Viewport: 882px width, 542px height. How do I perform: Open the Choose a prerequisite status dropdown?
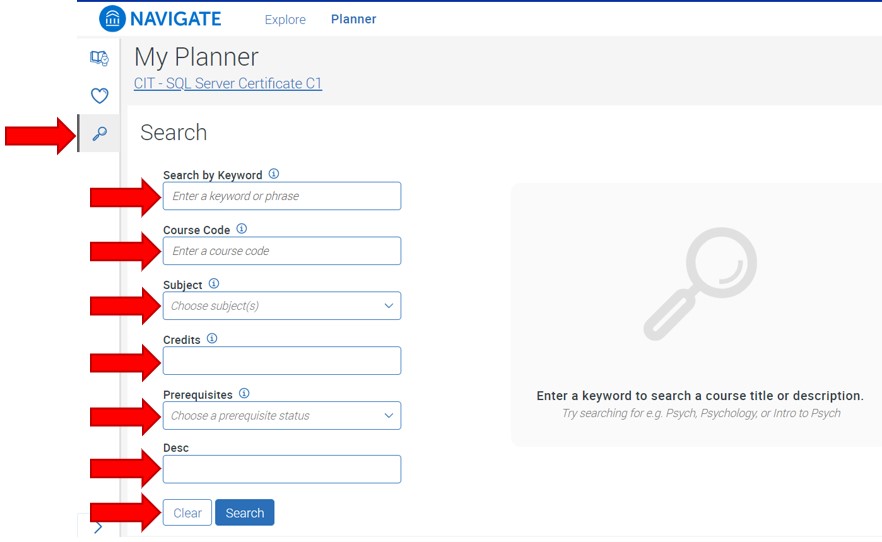282,416
